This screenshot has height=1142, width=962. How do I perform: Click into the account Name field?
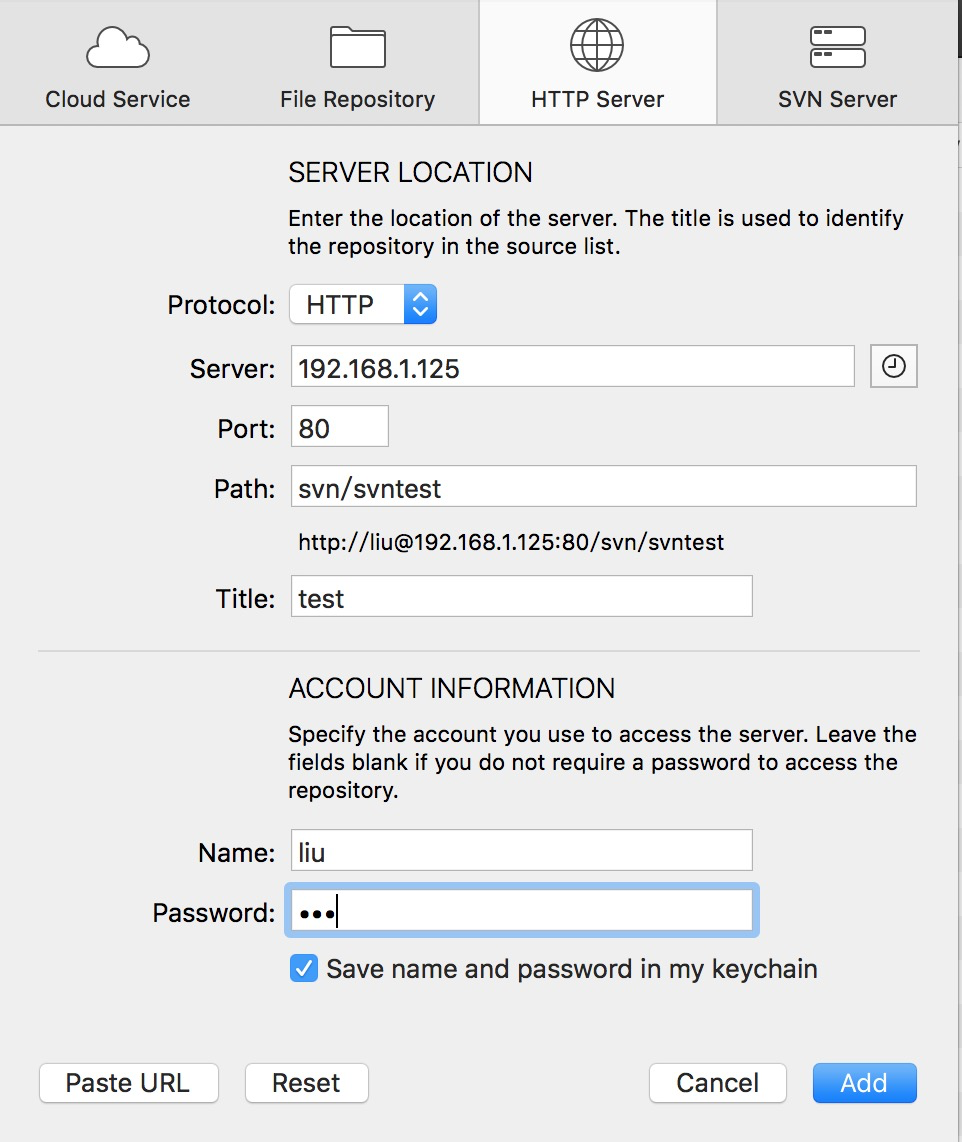tap(521, 850)
